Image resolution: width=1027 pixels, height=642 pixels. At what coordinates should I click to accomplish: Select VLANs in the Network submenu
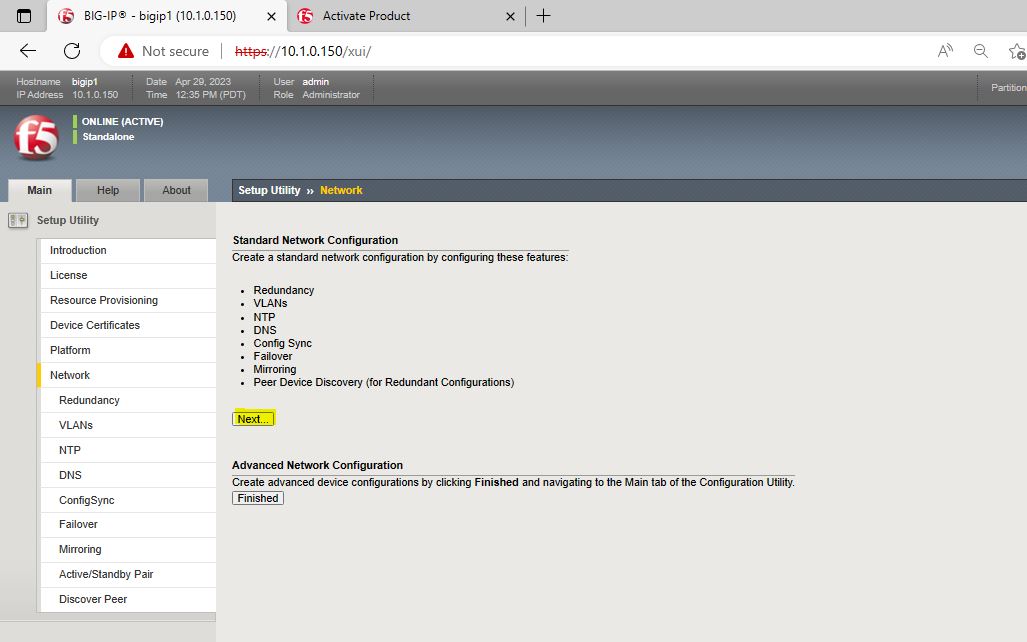click(76, 425)
